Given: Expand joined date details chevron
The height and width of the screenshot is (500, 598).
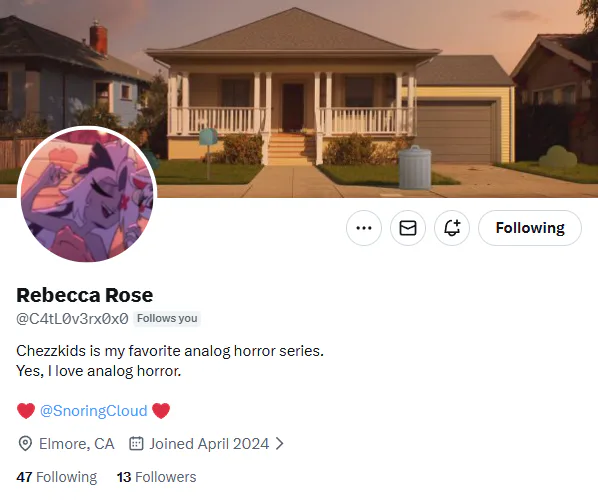Looking at the screenshot, I should [x=280, y=444].
